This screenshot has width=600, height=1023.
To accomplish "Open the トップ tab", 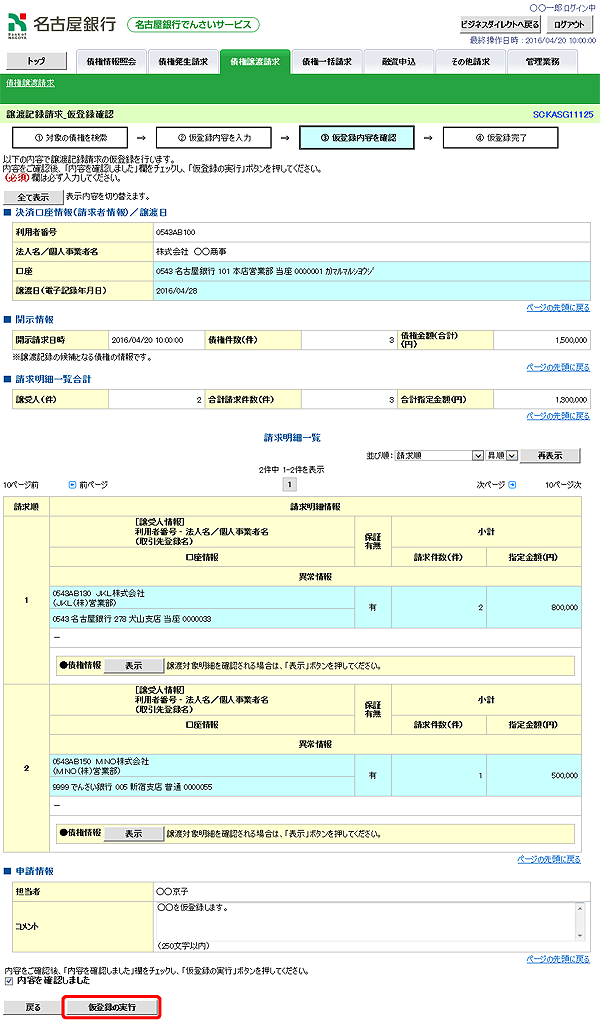I will (x=36, y=61).
